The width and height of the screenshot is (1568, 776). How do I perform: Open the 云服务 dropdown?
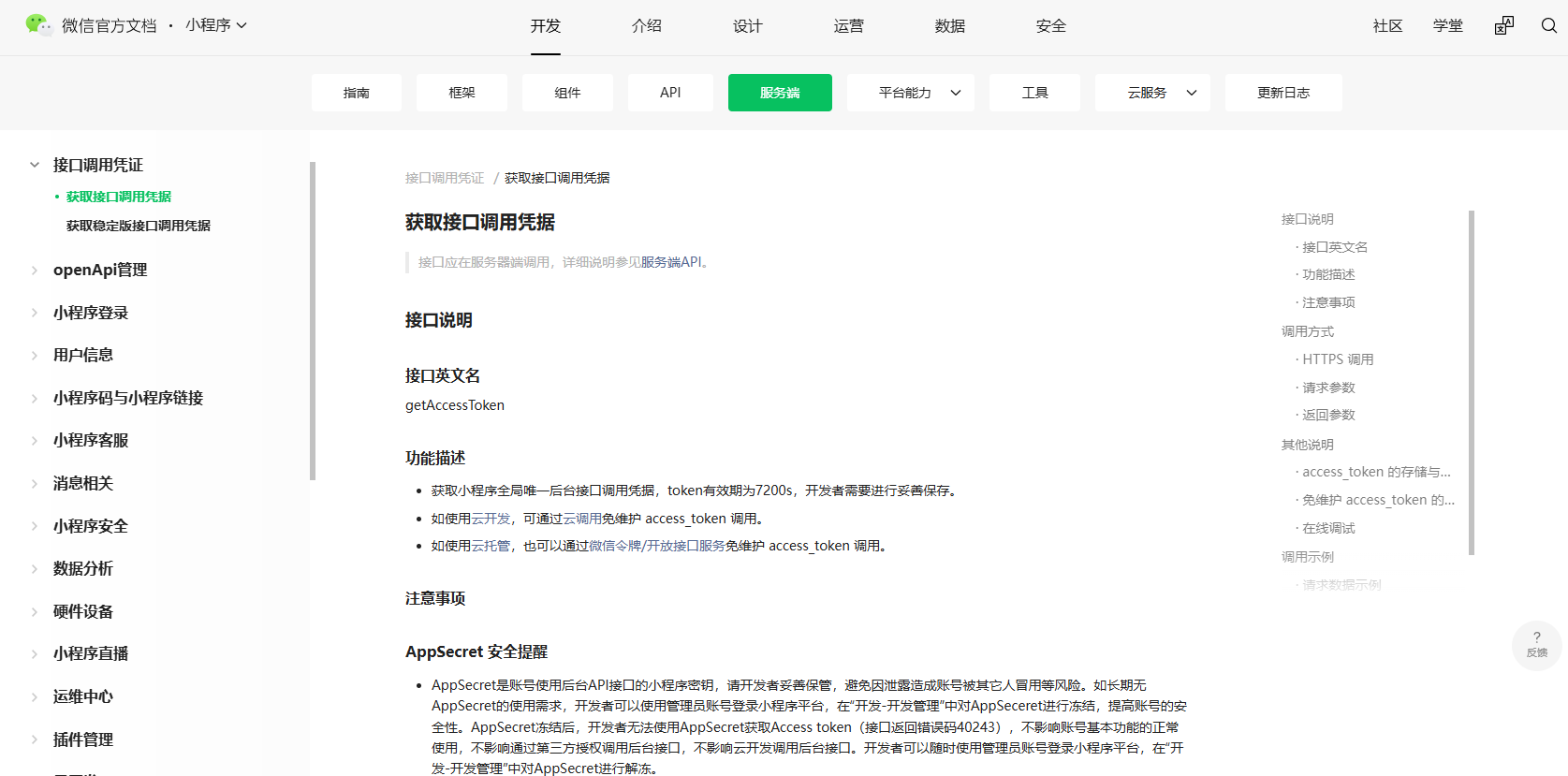(x=1152, y=93)
